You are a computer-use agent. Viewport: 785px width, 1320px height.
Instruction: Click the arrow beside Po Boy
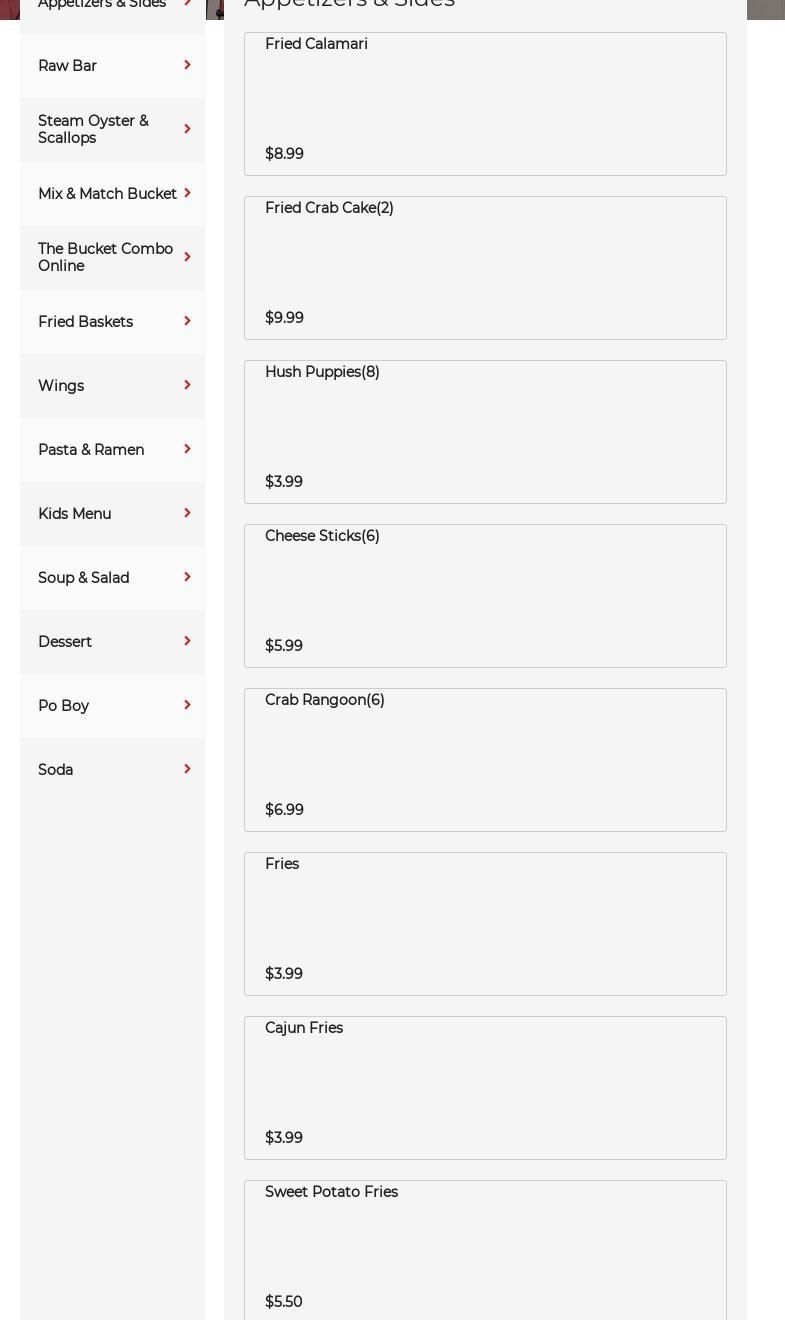[187, 706]
